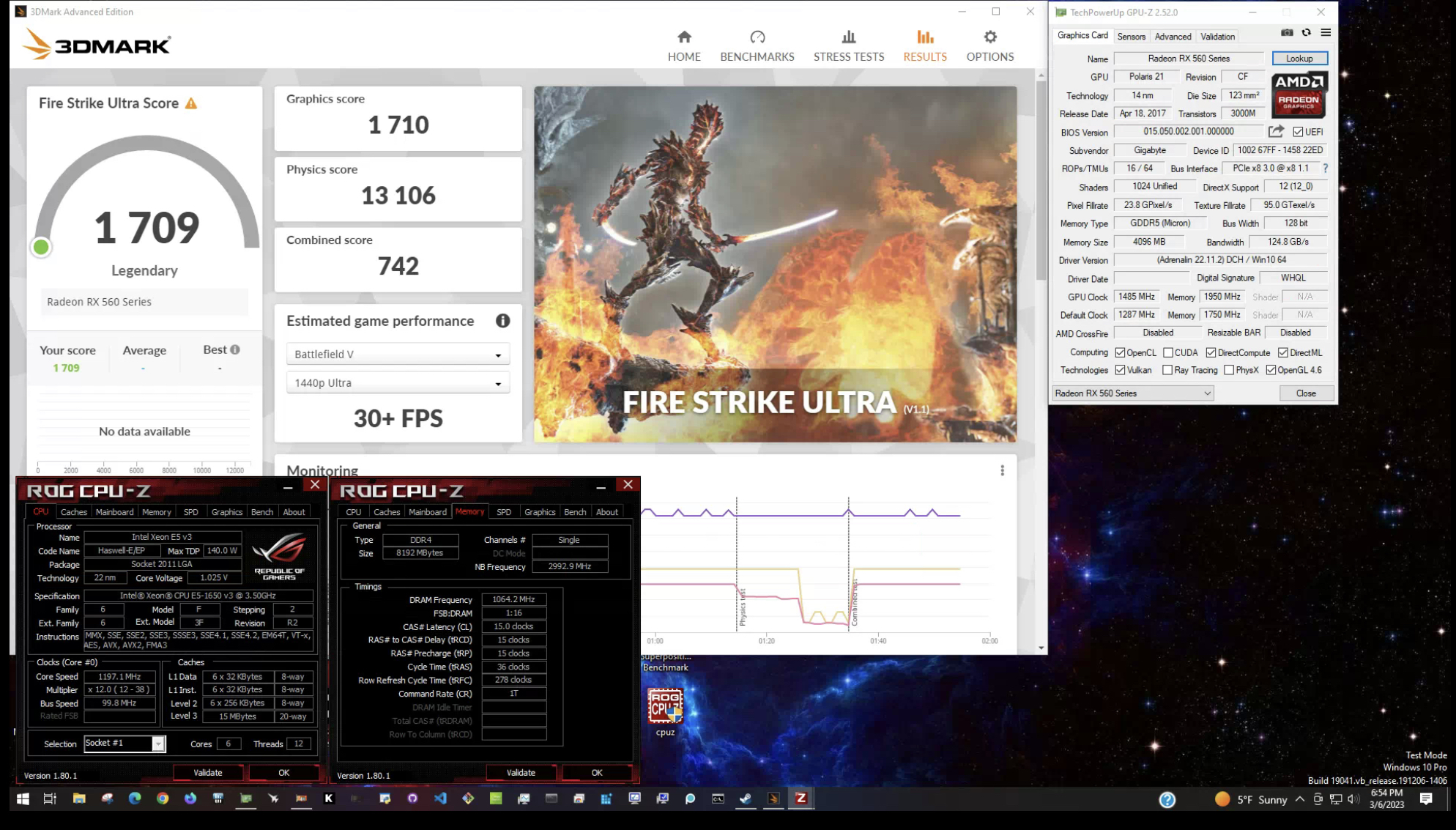
Task: Open the Radeon RX 560 Series GPU selector in GPU-Z
Action: pos(1132,393)
